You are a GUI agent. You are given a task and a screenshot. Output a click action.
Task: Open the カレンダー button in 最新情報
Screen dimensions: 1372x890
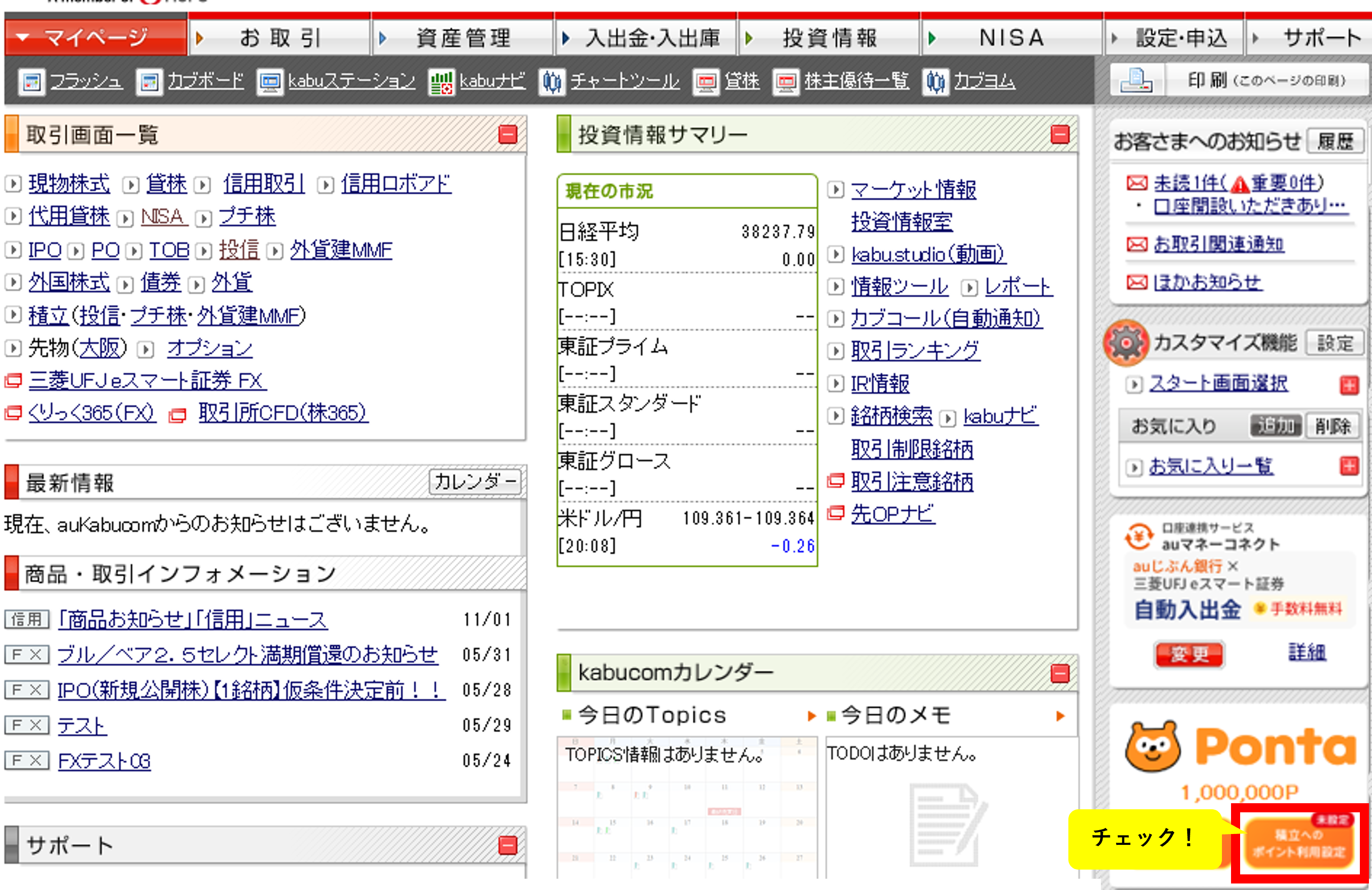pyautogui.click(x=475, y=482)
